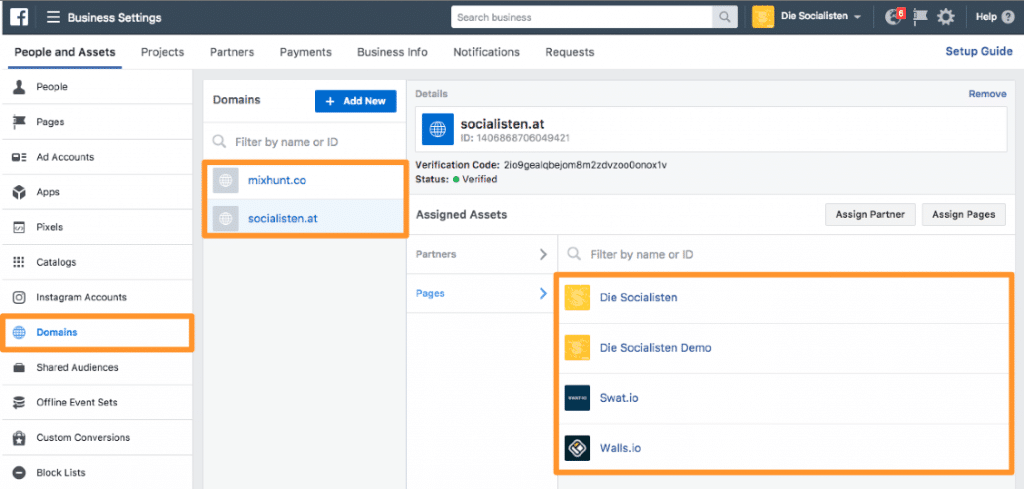The image size is (1024, 489).
Task: Click the Catalogs grid sidebar icon
Action: [19, 262]
